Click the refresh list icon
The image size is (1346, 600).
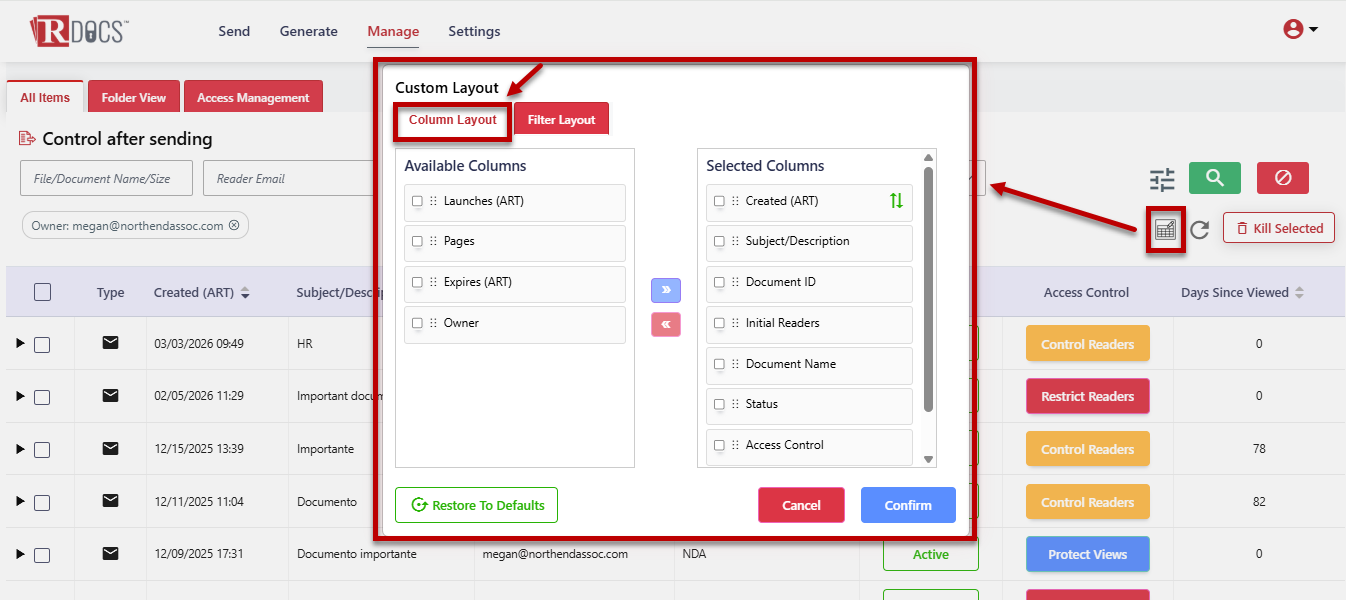(x=1200, y=229)
